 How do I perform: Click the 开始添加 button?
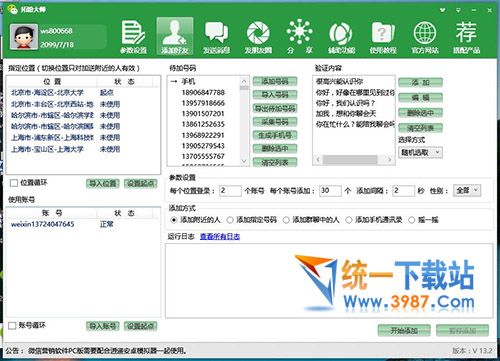pyautogui.click(x=404, y=331)
